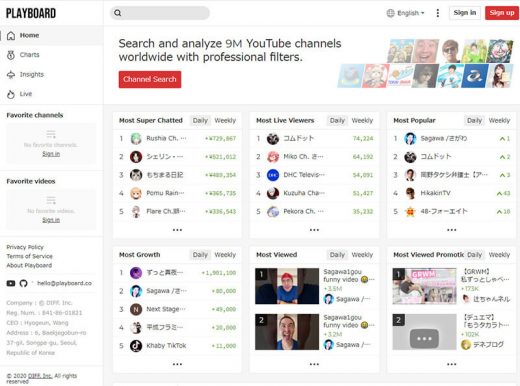The image size is (520, 386).
Task: Open the English language dropdown
Action: coord(405,13)
